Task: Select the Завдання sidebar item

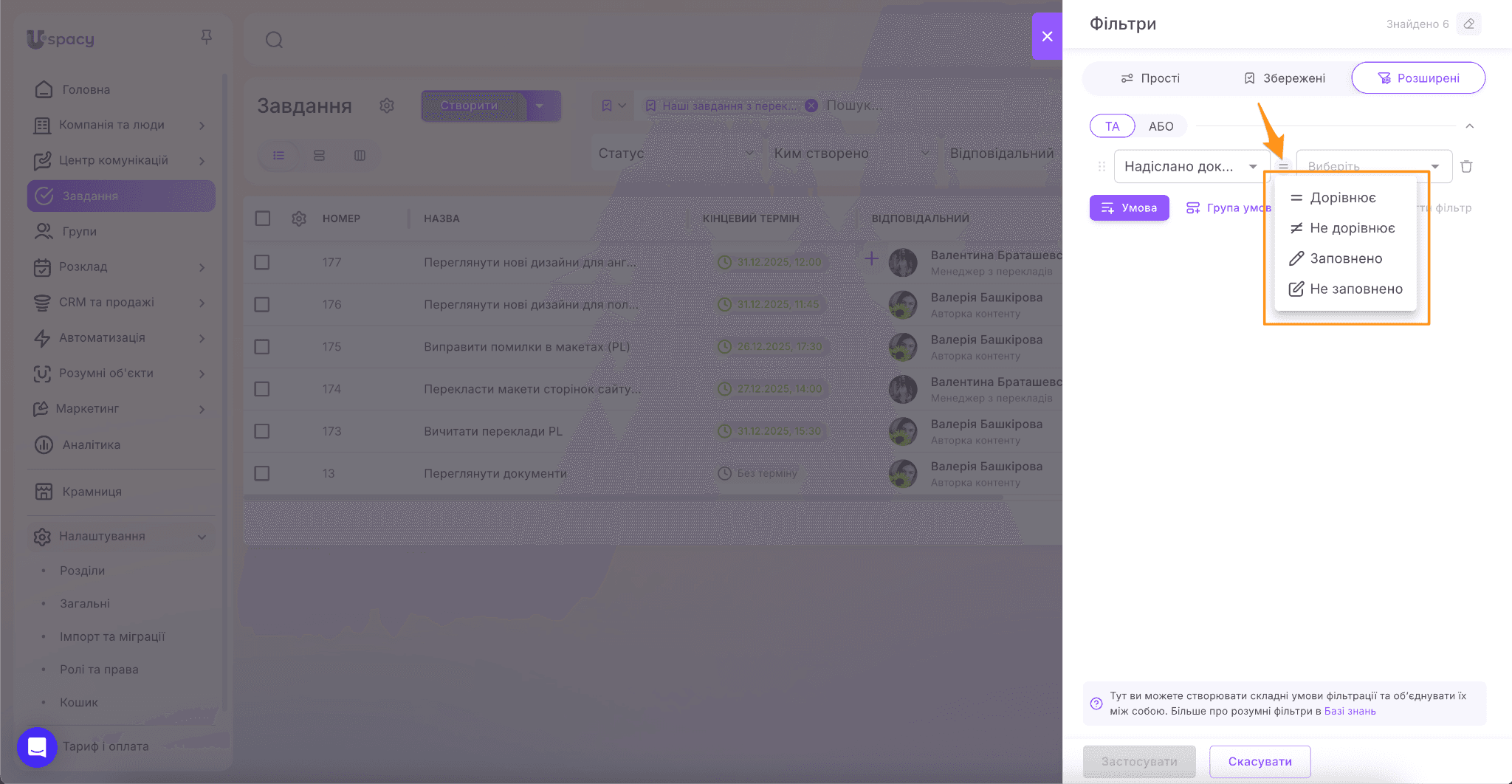Action: coord(121,196)
